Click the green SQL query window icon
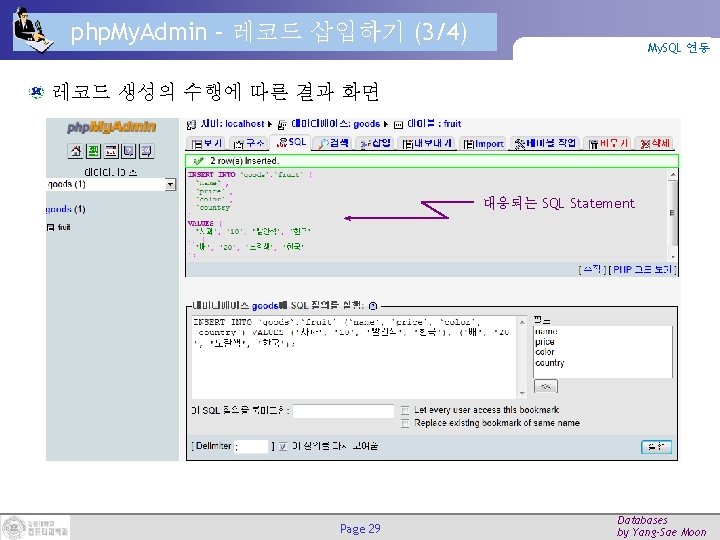The image size is (720, 540). click(x=93, y=151)
